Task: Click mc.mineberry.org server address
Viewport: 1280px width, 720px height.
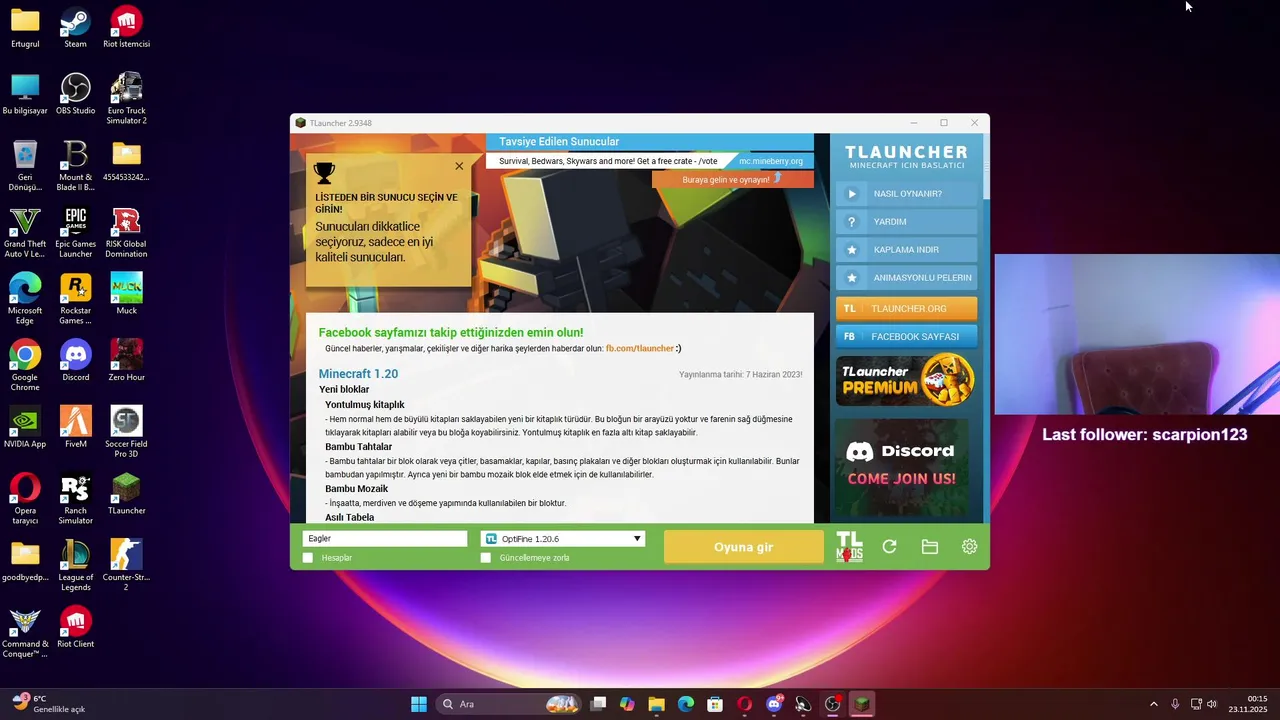Action: 771,161
